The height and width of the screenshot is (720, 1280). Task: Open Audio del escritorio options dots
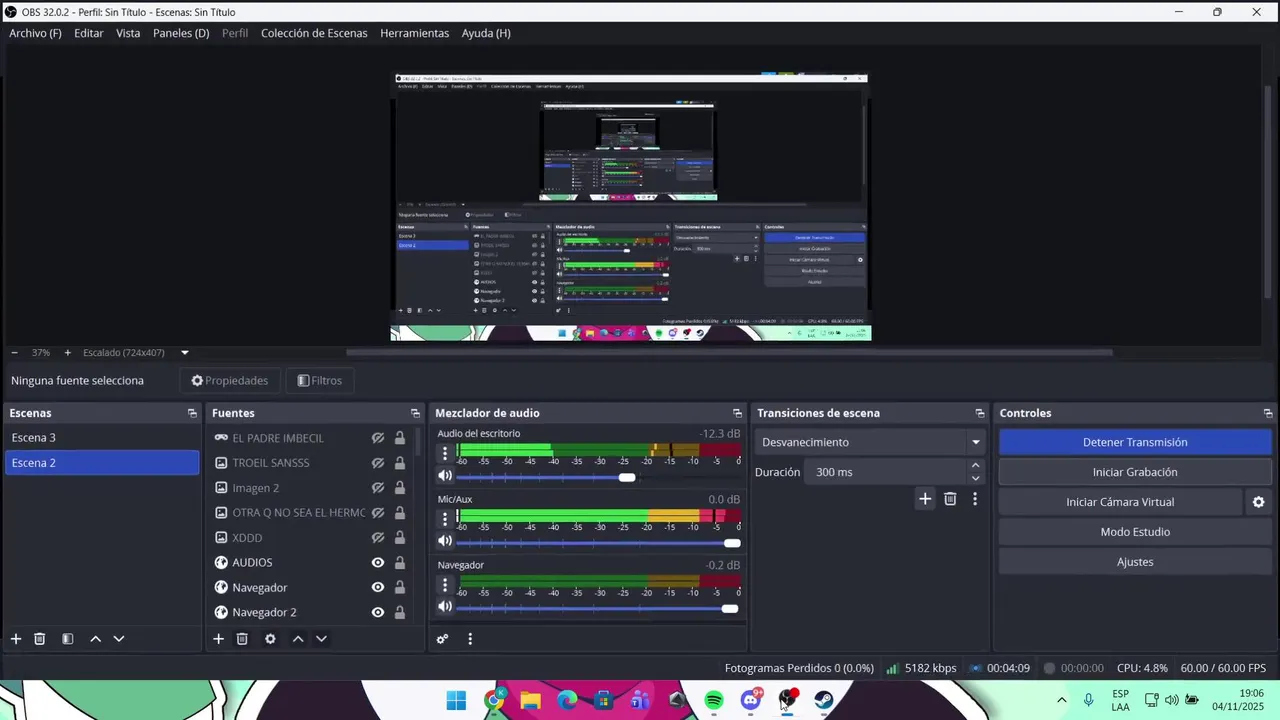pos(445,453)
